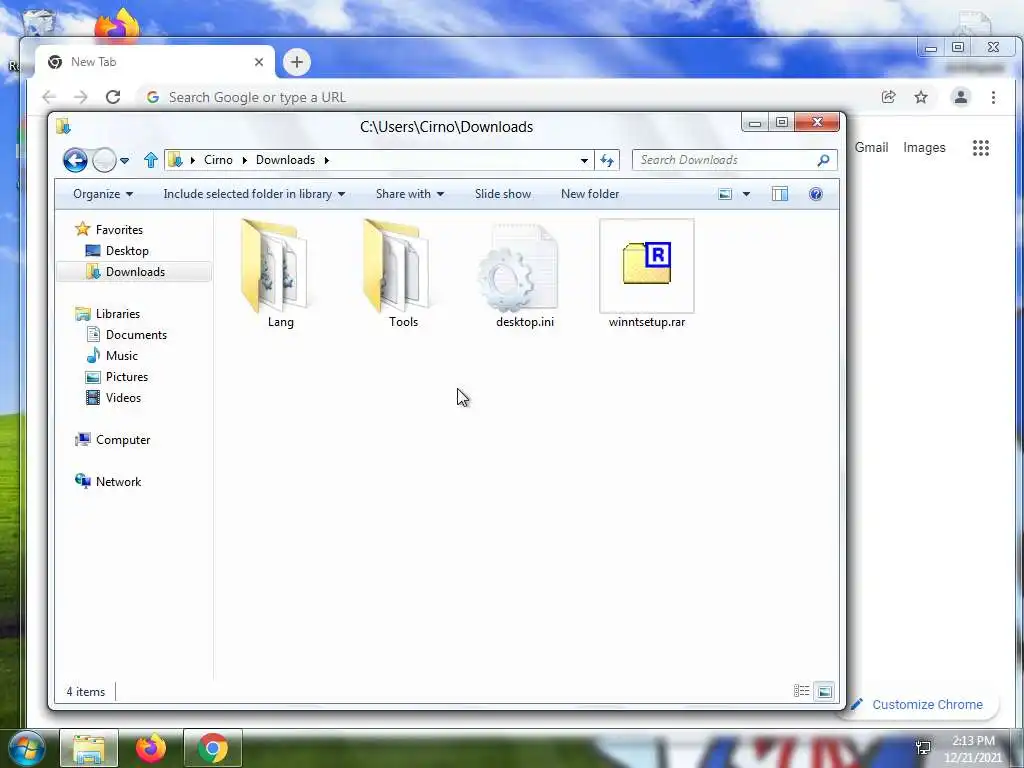Expand the arrow after Cirno breadcrumb
This screenshot has height=768, width=1024.
tap(244, 160)
